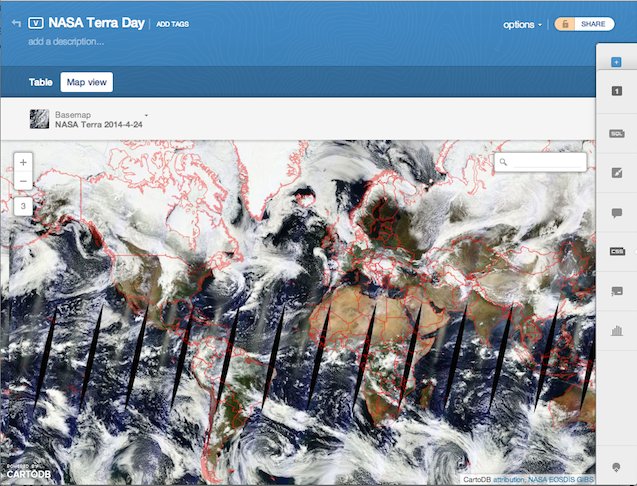The width and height of the screenshot is (637, 486).
Task: Open the legends panel icon
Action: pos(617,291)
